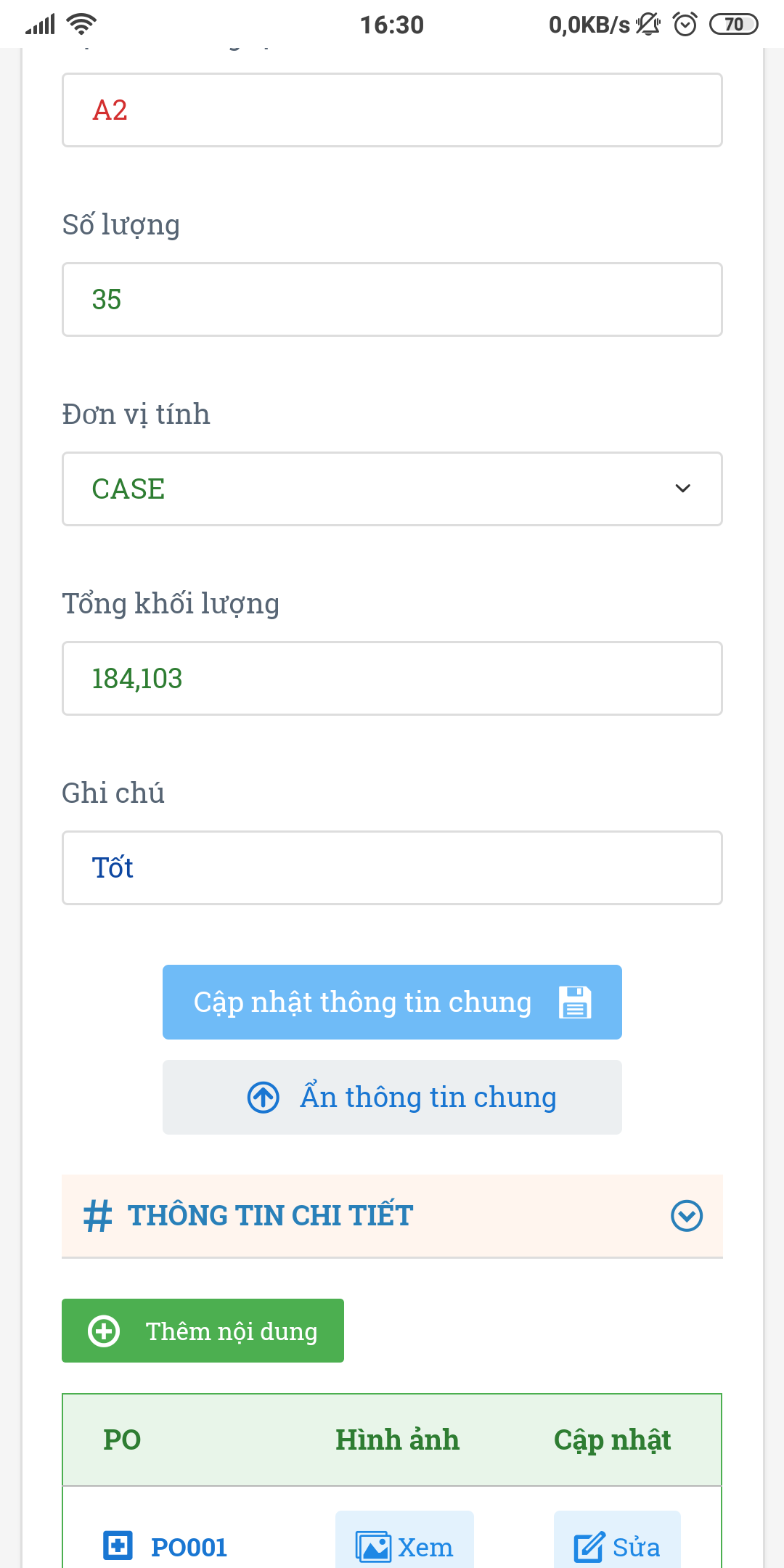Screen dimensions: 784x1568
Task: Click the edit pencil icon beside Sửa
Action: [589, 1547]
